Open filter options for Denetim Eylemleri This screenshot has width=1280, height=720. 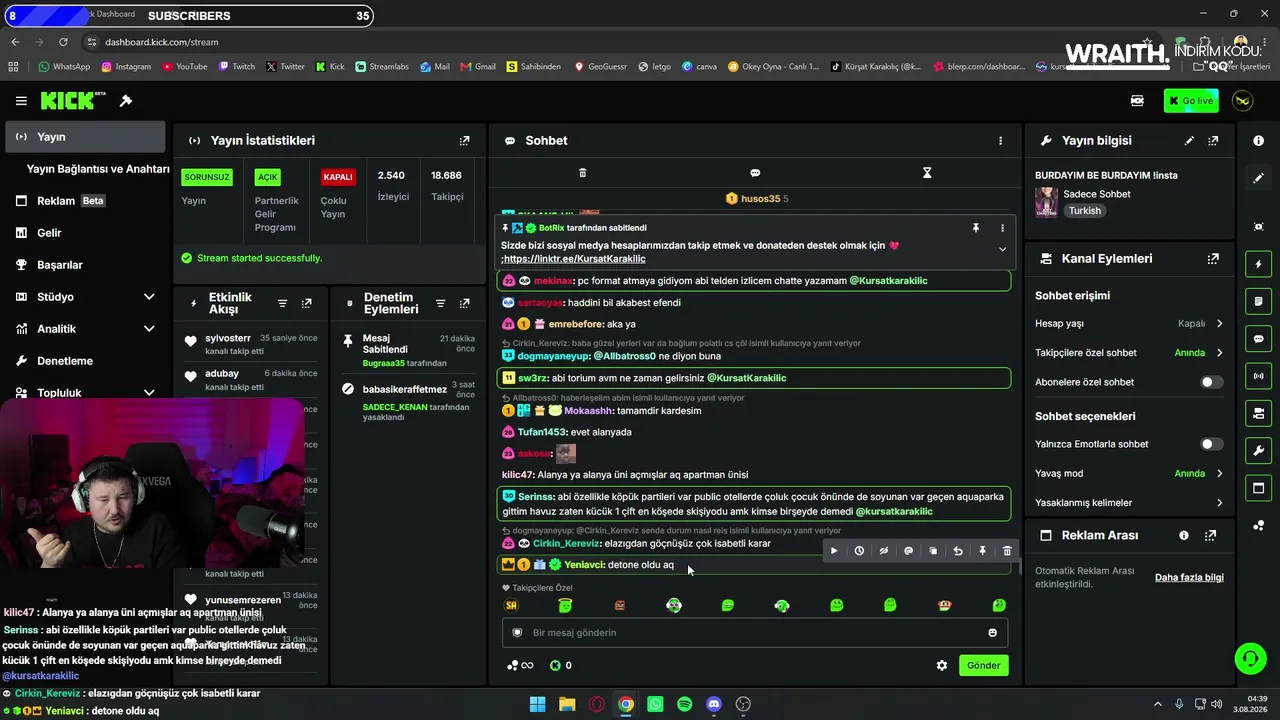point(440,304)
